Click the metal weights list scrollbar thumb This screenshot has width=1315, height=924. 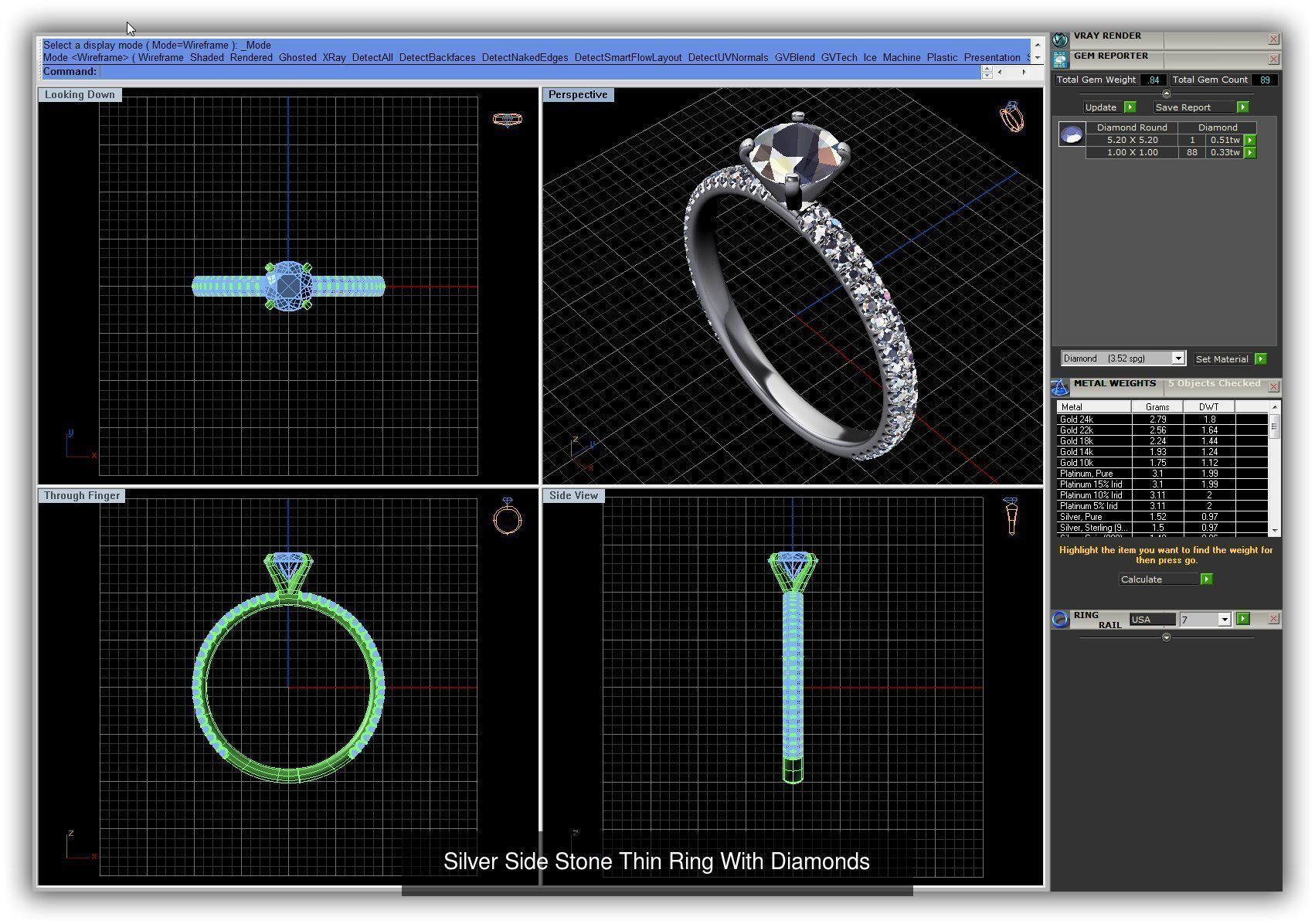tap(1275, 426)
